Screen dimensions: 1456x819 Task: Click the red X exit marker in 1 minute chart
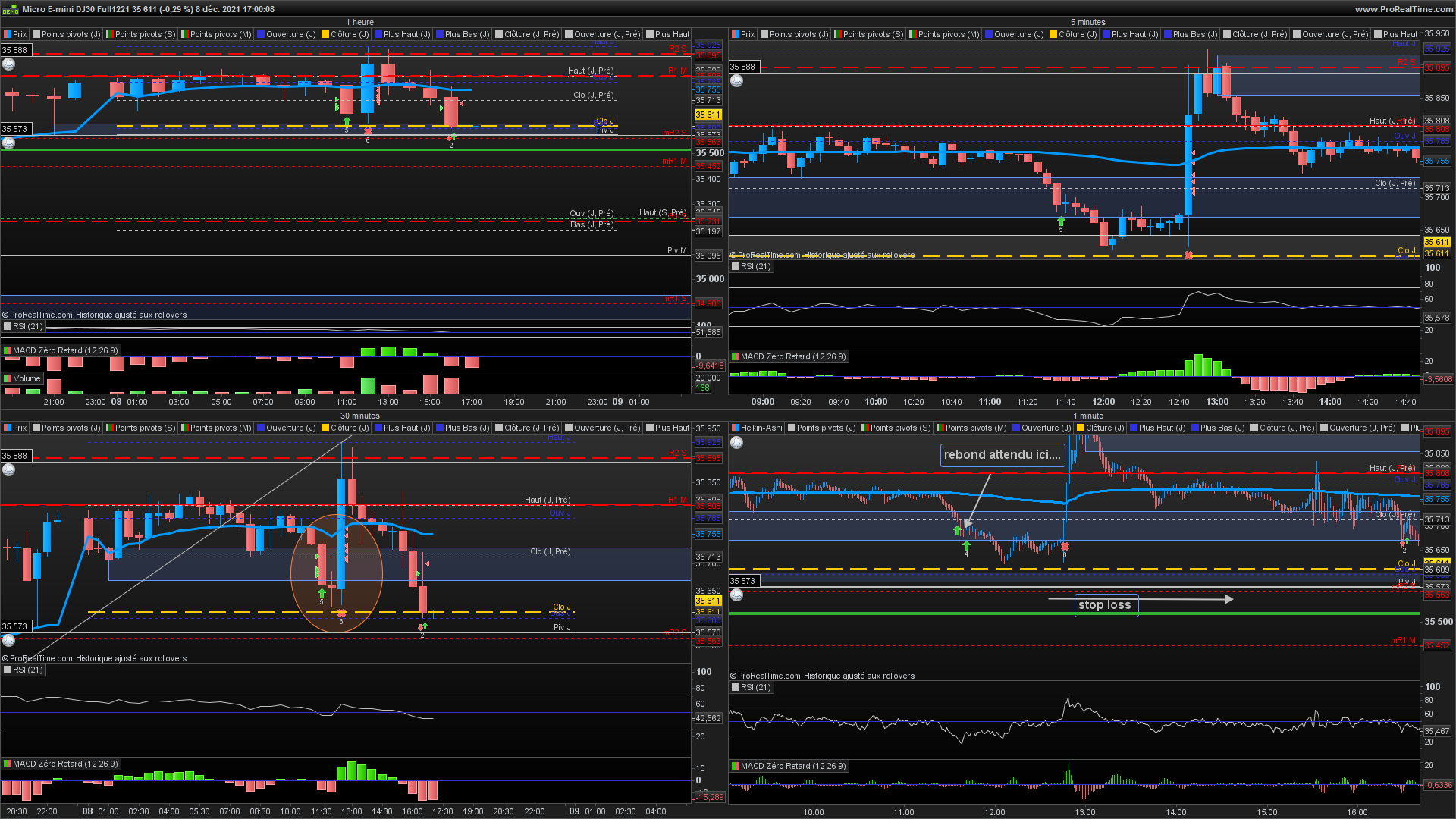(x=1065, y=546)
